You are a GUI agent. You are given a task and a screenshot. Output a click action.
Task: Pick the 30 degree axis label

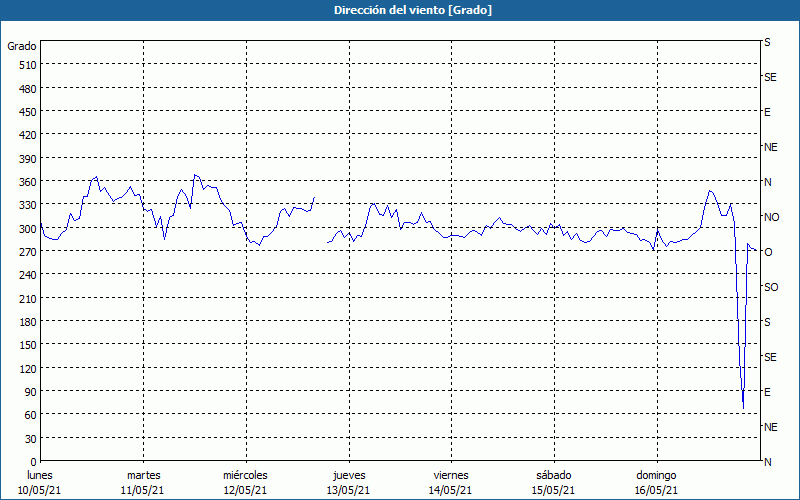31,439
